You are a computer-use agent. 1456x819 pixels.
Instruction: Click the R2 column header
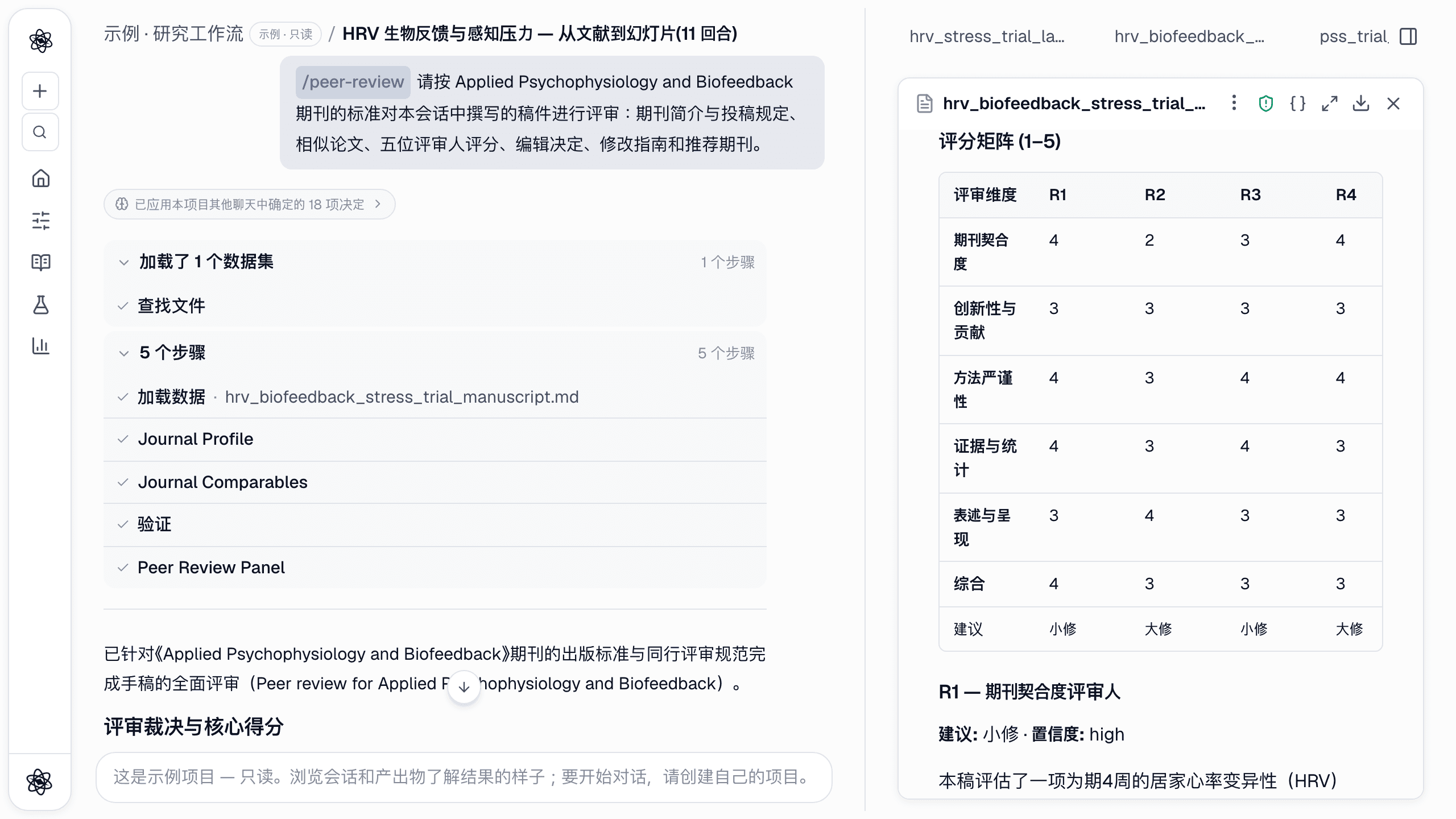point(1155,195)
